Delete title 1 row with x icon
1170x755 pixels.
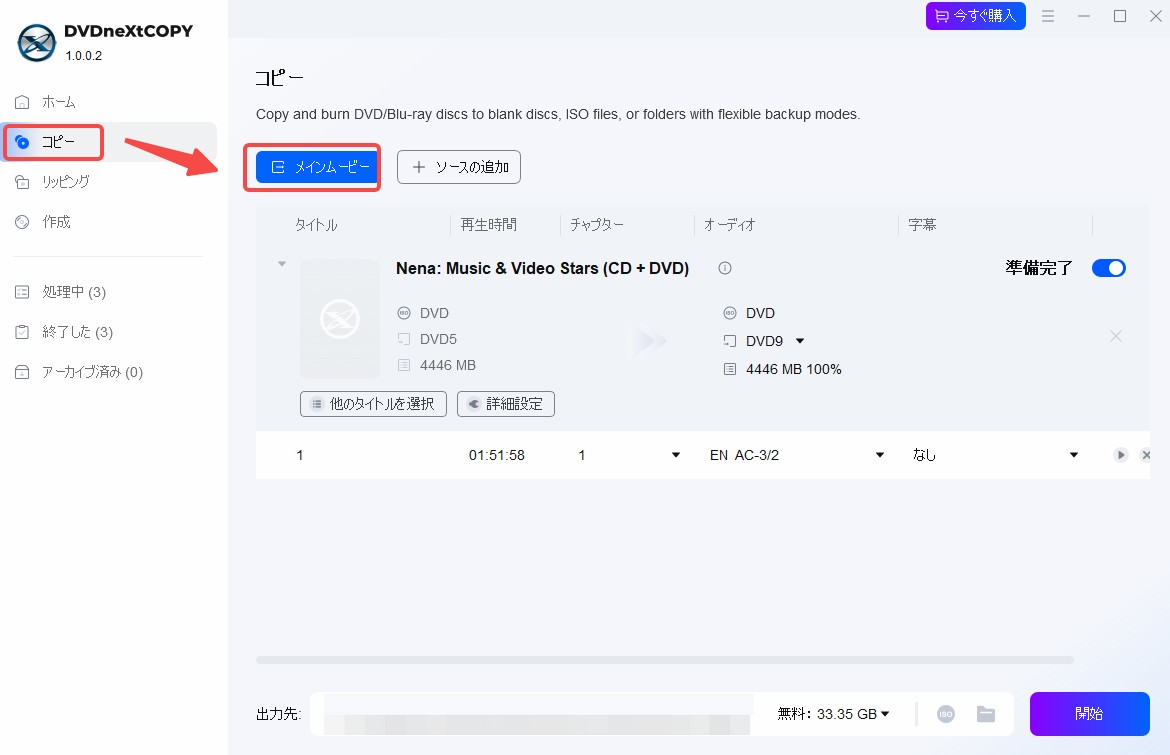[x=1145, y=455]
